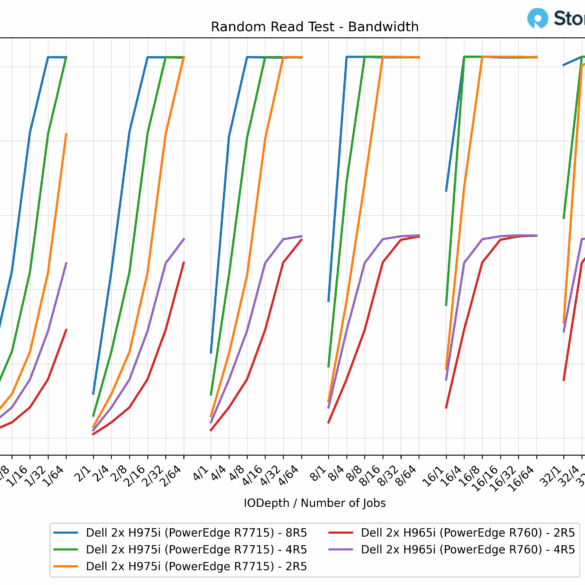Click the '4/4' x-axis tick label
The width and height of the screenshot is (585, 585).
click(x=219, y=473)
